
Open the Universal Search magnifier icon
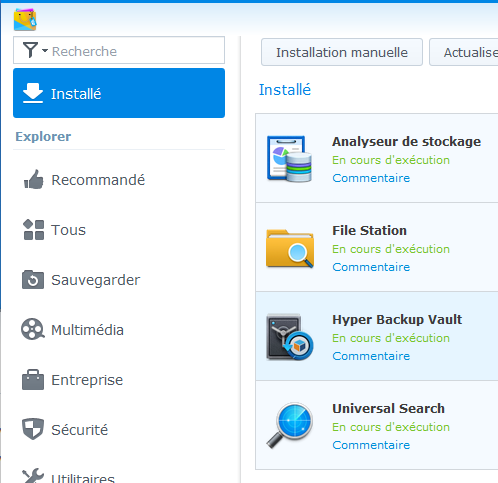click(x=290, y=426)
